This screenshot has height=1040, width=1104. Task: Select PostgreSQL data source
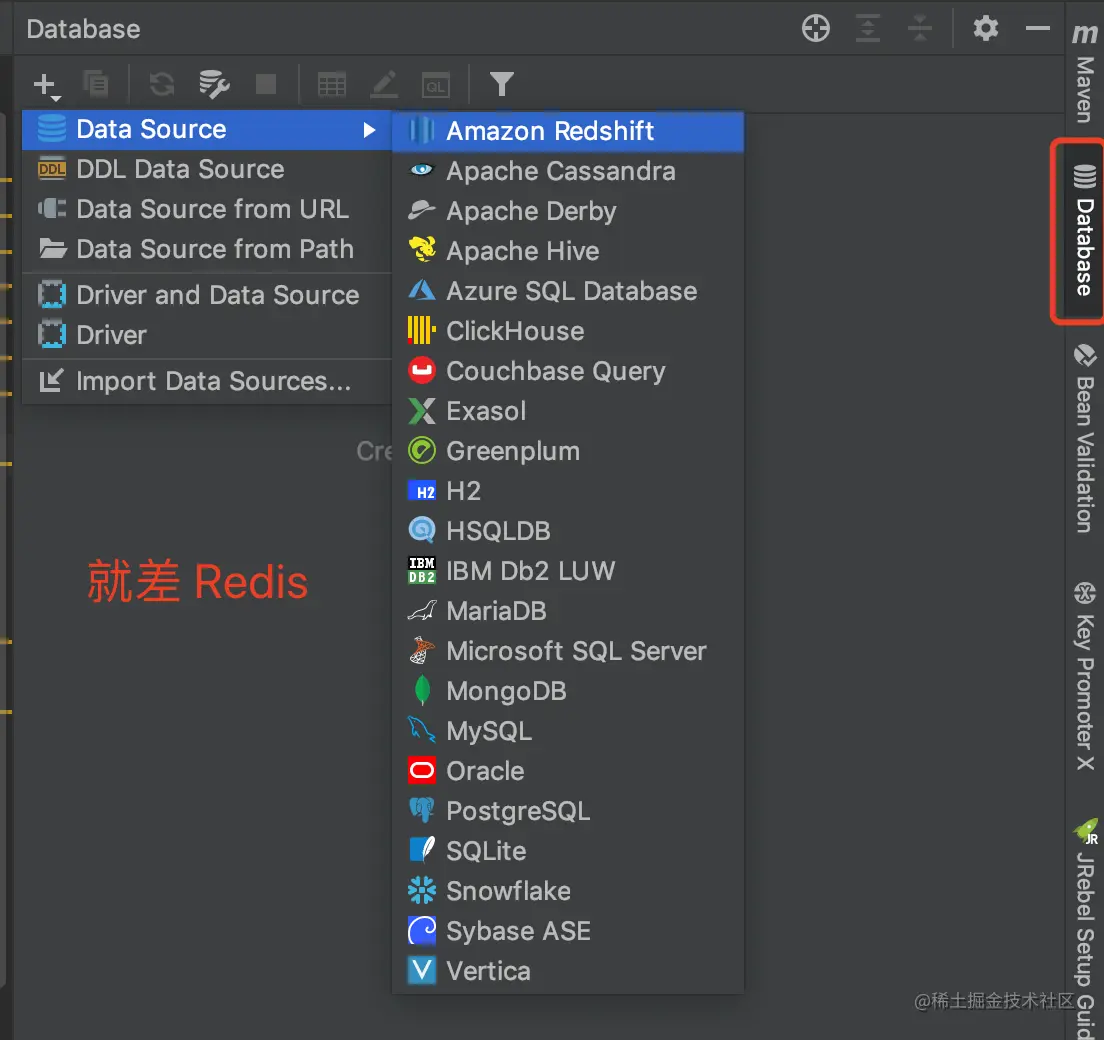coord(567,811)
